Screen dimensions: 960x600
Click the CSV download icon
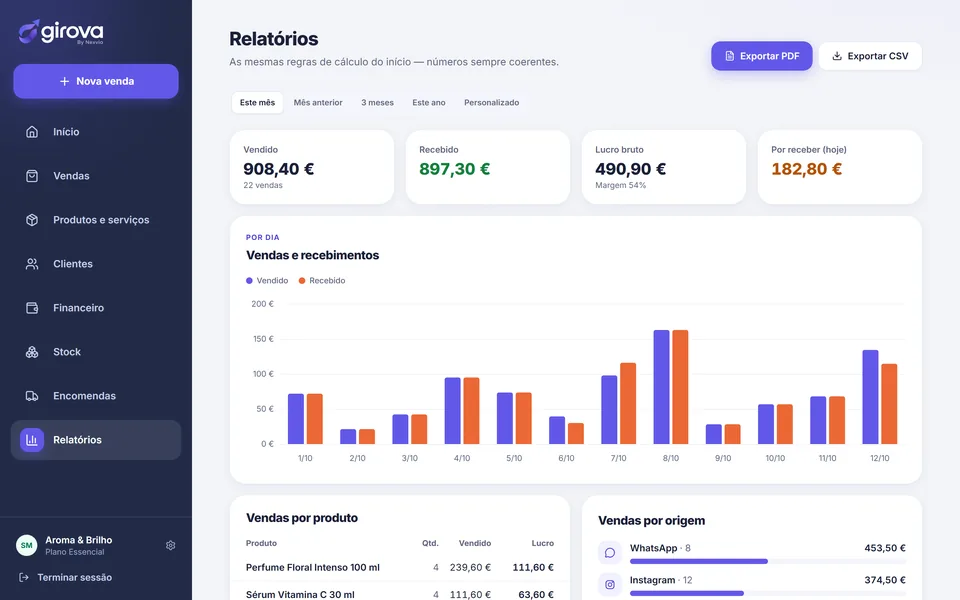(837, 56)
